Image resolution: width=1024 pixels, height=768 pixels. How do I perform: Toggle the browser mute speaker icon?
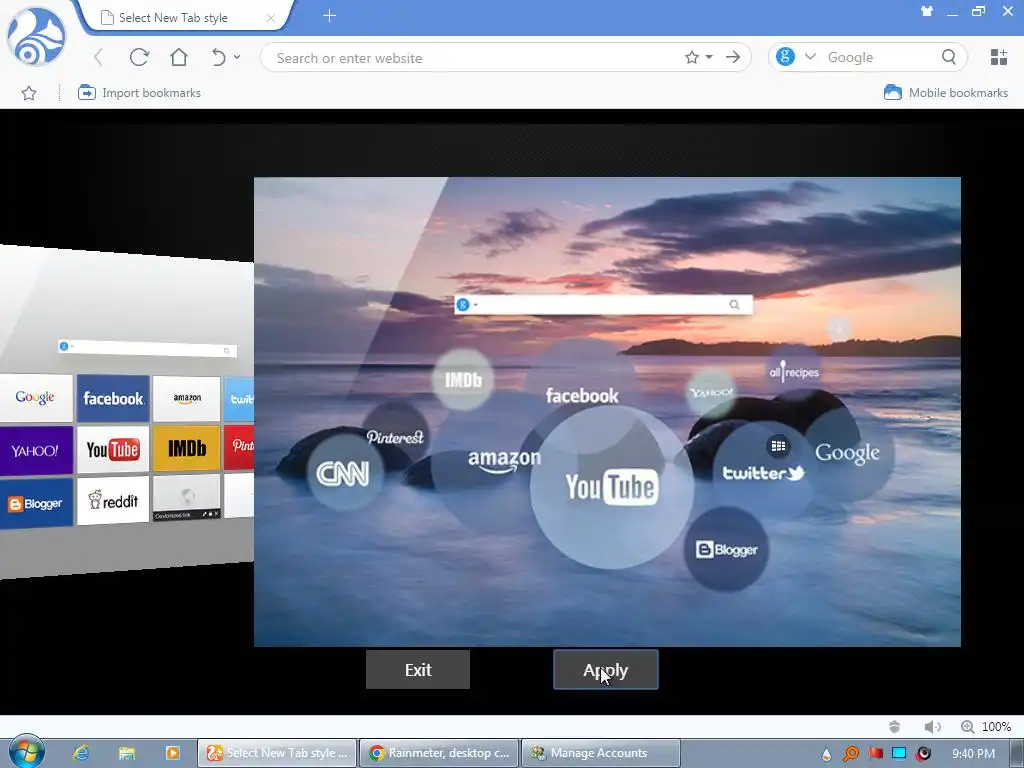coord(933,727)
